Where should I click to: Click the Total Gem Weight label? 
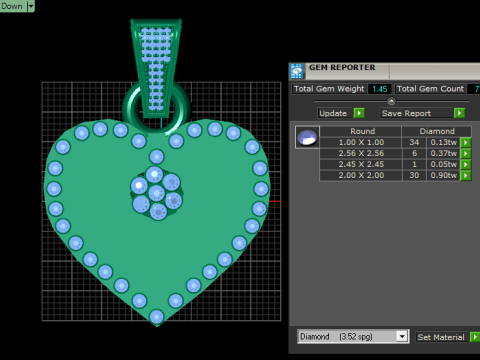coord(329,89)
